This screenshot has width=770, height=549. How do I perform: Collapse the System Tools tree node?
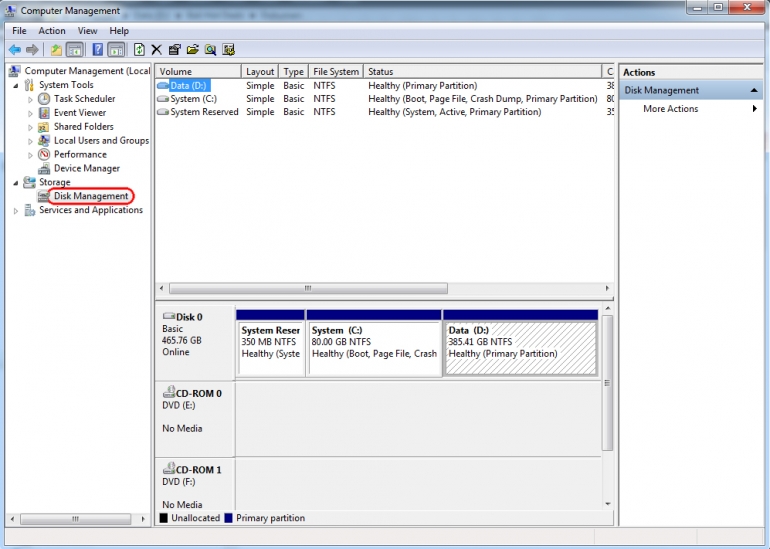[x=16, y=85]
